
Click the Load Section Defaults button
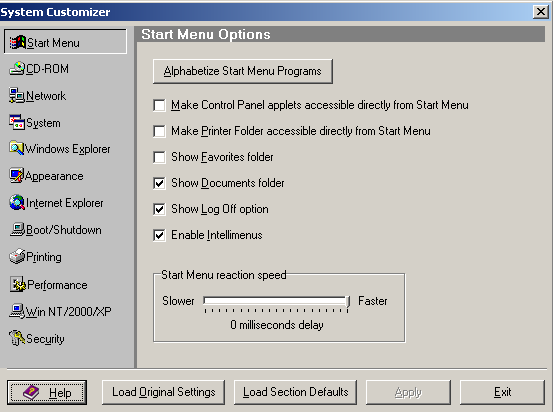295,392
